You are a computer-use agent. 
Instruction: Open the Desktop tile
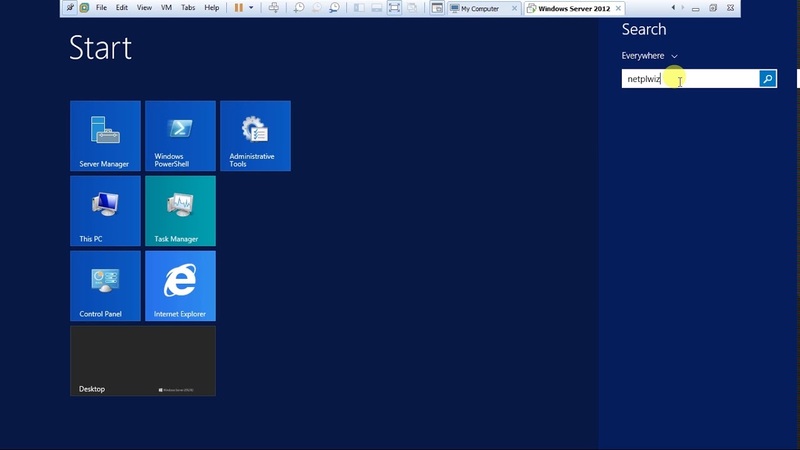143,361
